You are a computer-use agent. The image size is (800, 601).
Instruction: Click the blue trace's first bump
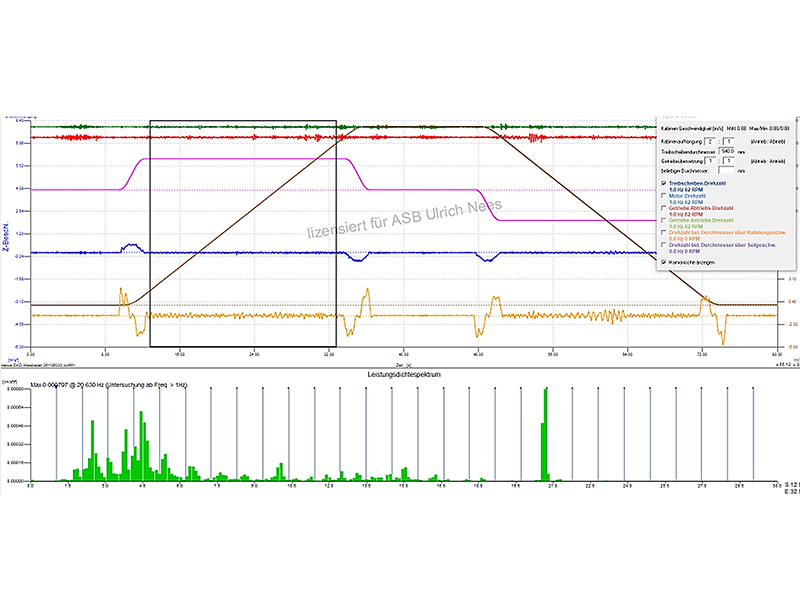129,245
